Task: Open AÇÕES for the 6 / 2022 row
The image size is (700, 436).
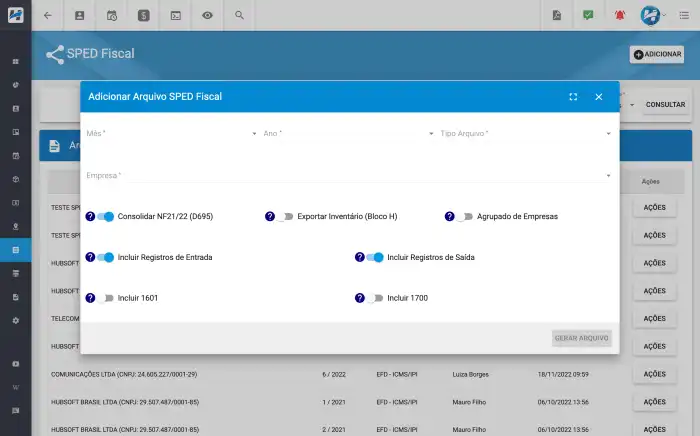Action: (x=654, y=374)
